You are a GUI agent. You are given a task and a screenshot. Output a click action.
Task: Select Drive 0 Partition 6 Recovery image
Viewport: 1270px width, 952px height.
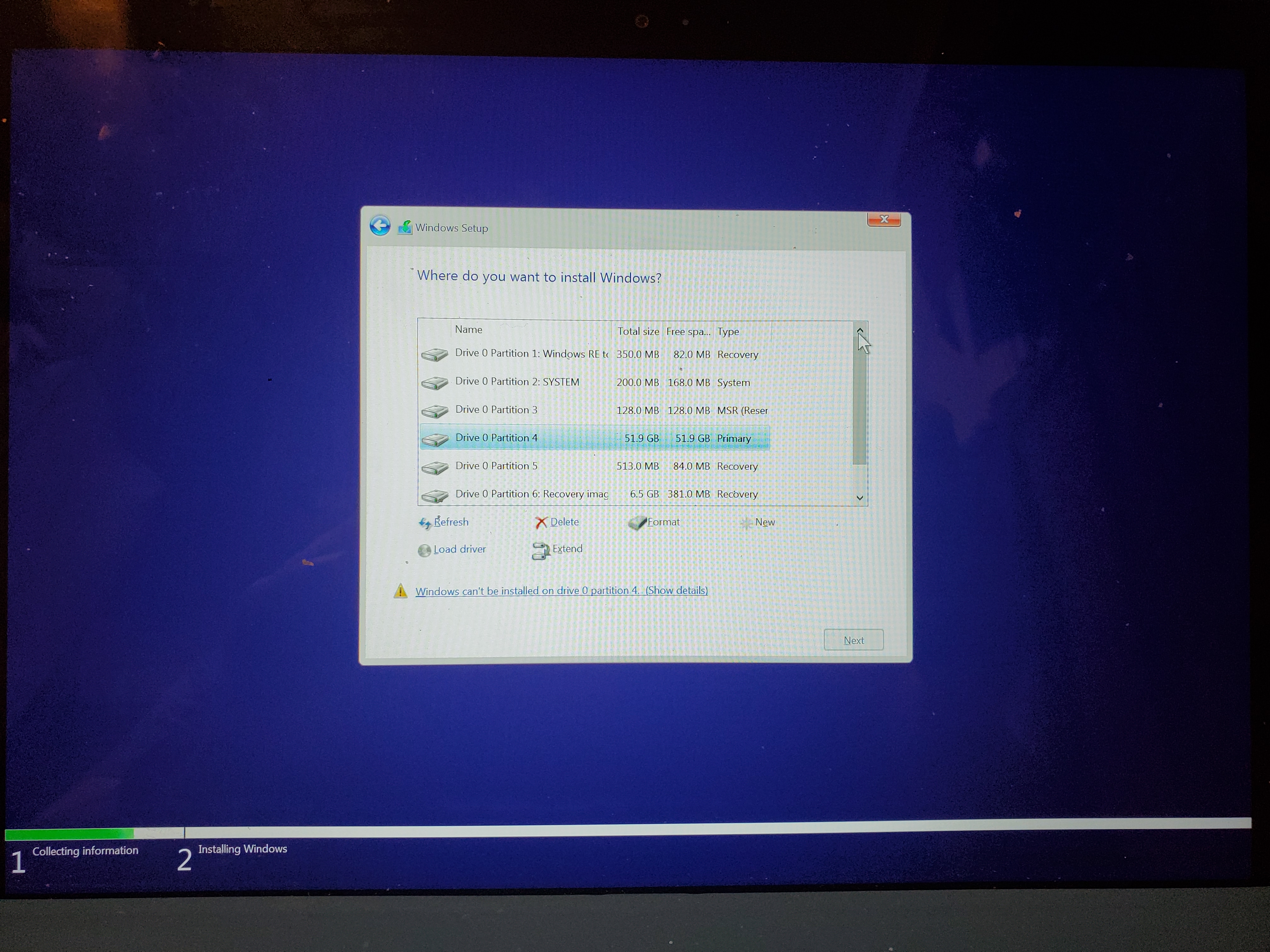click(x=531, y=494)
